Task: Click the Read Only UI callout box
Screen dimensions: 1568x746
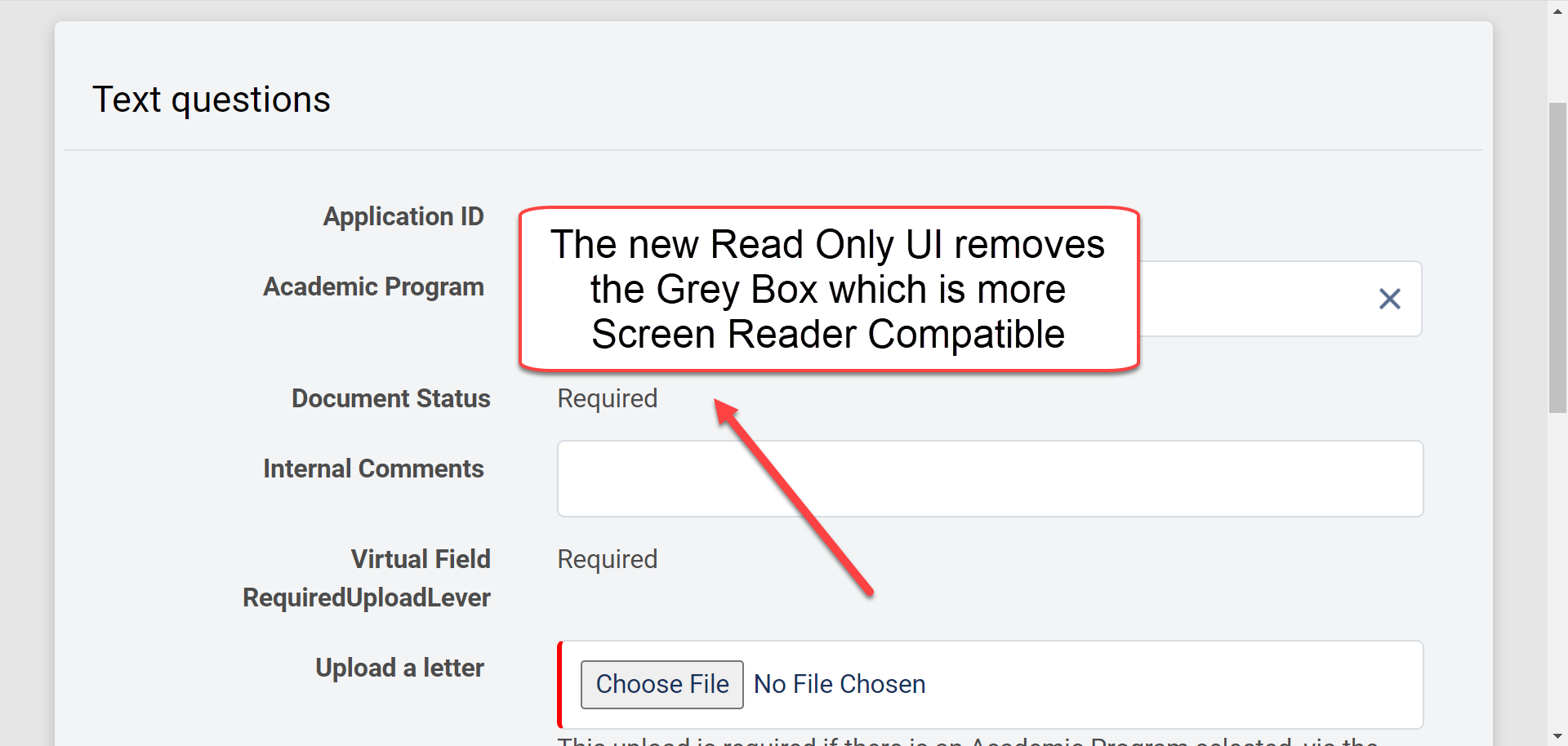Action: pos(828,289)
